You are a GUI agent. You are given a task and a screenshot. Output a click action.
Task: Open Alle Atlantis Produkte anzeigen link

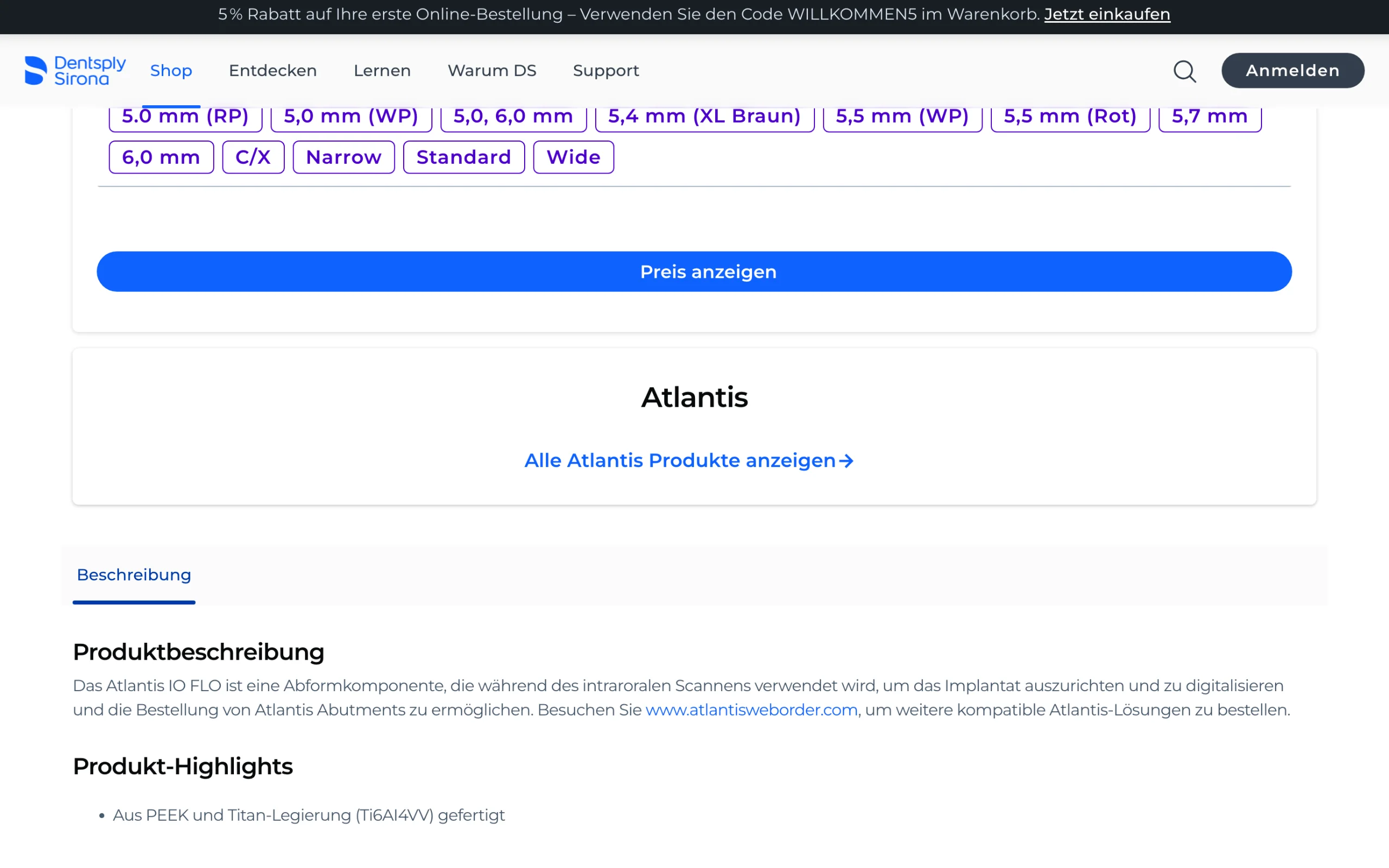tap(689, 461)
